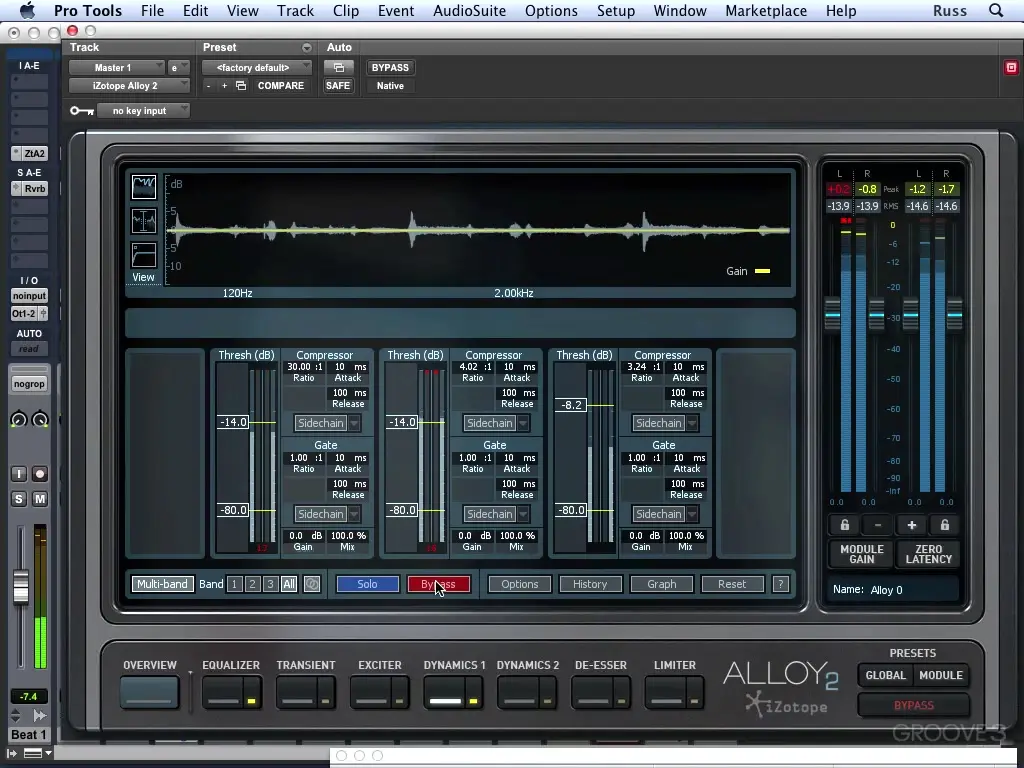Viewport: 1024px width, 768px height.
Task: Click the key input key icon
Action: coord(82,111)
